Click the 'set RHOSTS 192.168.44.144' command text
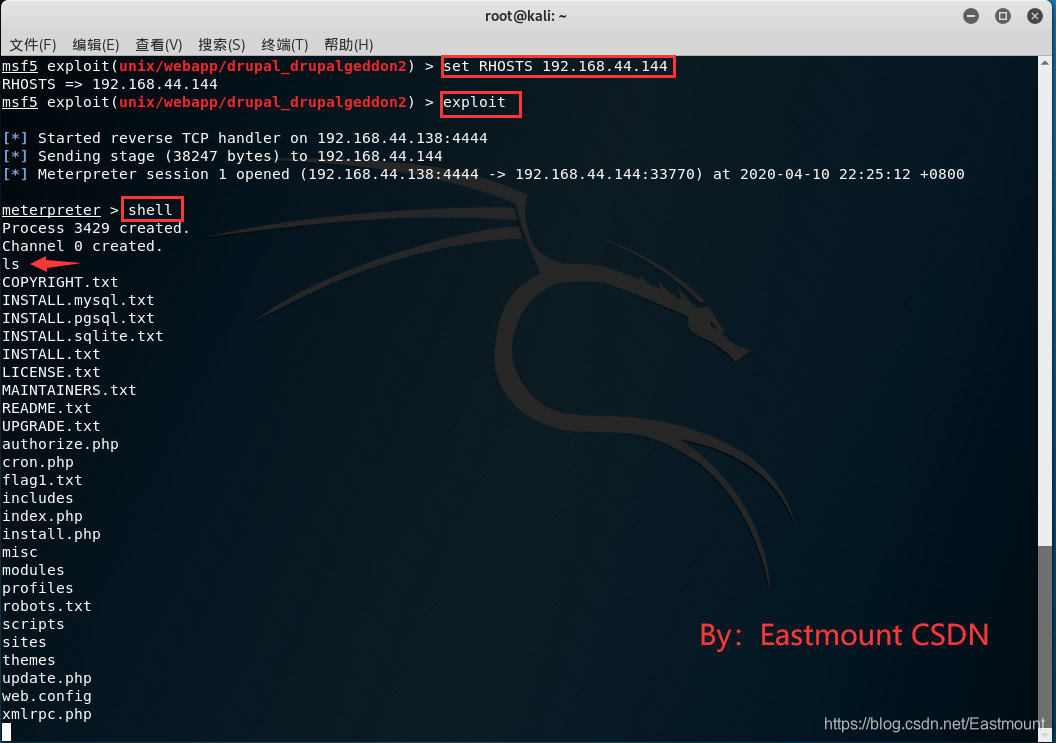 [555, 66]
